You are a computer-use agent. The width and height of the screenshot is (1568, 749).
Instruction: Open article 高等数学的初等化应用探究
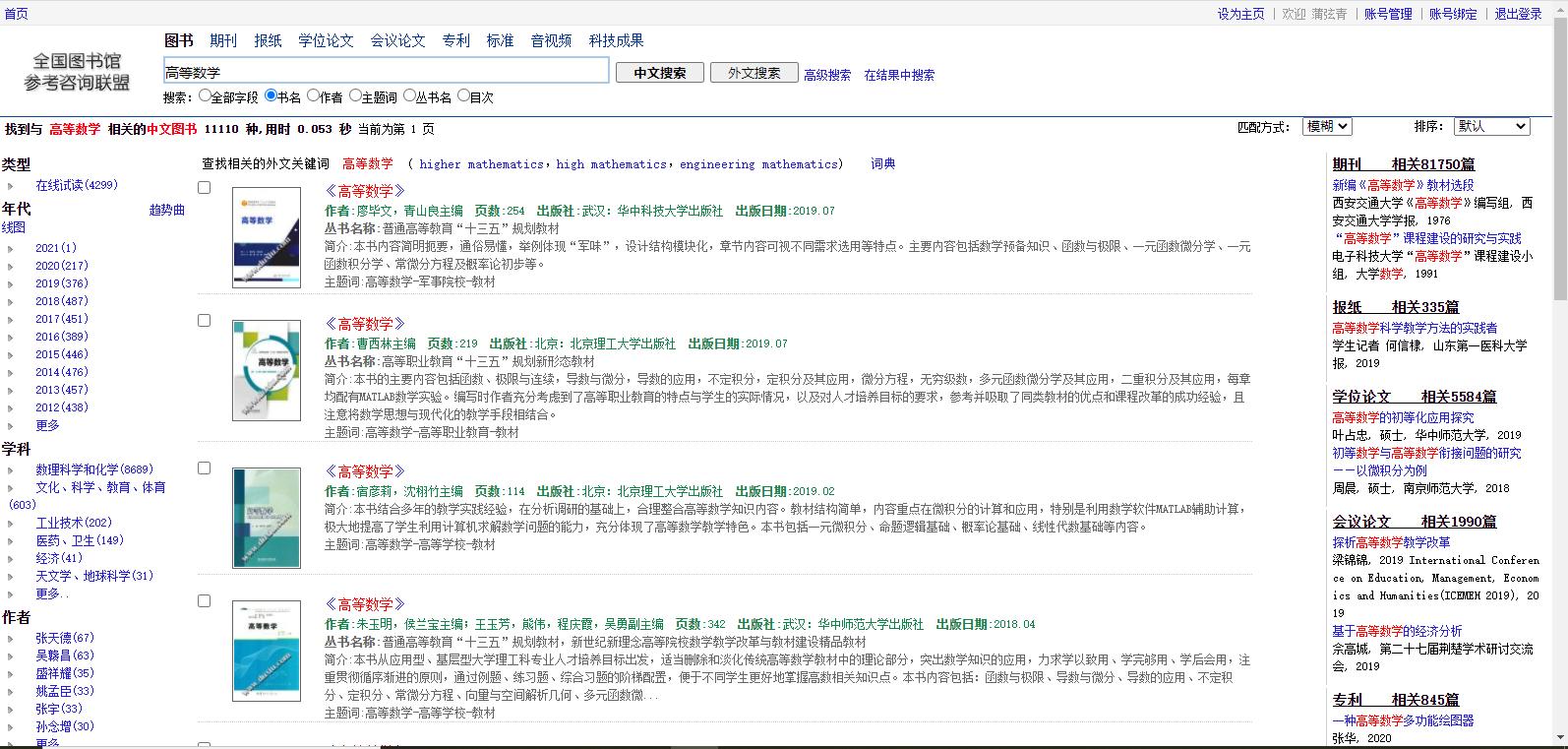[1403, 417]
